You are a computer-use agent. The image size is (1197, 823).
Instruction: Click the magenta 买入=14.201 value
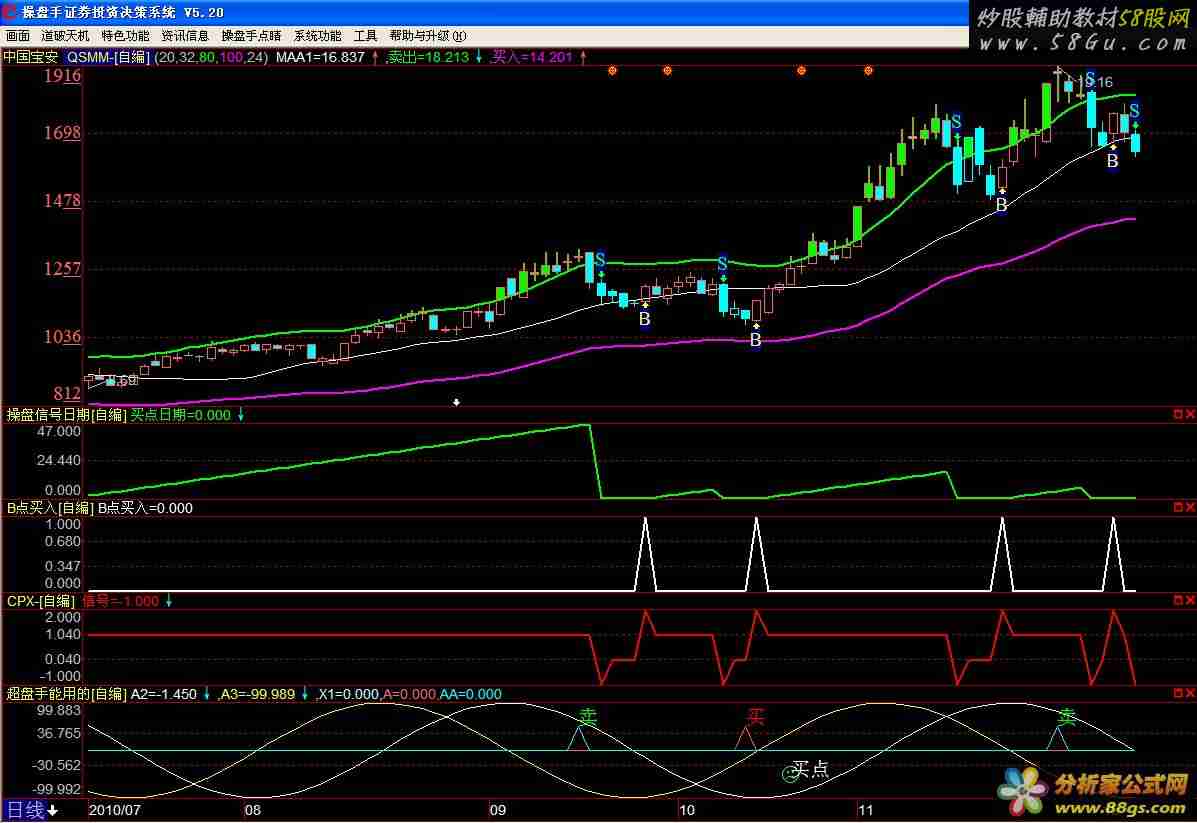click(532, 57)
